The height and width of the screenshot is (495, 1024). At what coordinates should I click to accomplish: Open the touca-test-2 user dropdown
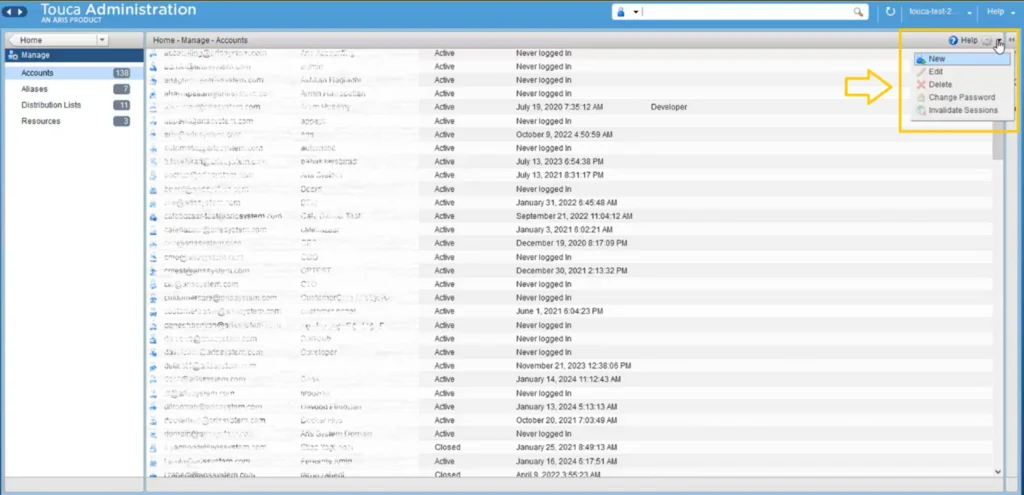[940, 12]
